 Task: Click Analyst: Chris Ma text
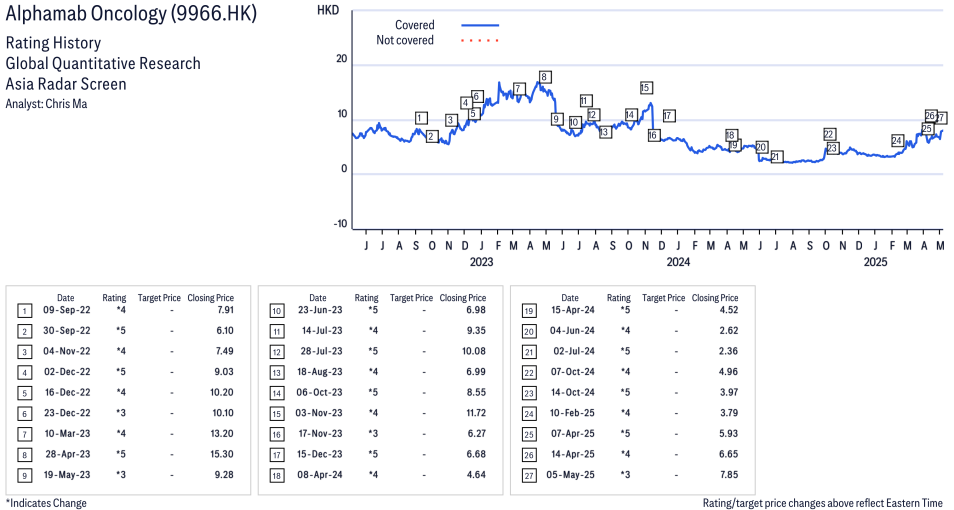[x=46, y=104]
